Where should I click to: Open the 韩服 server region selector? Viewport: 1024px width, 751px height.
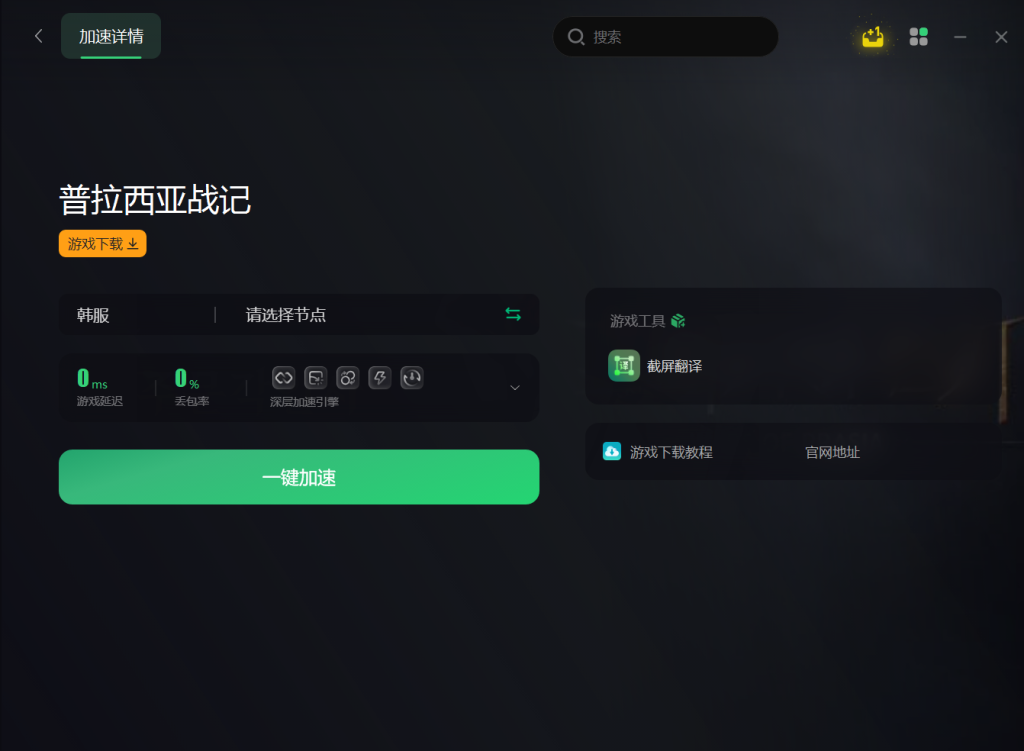(x=137, y=315)
